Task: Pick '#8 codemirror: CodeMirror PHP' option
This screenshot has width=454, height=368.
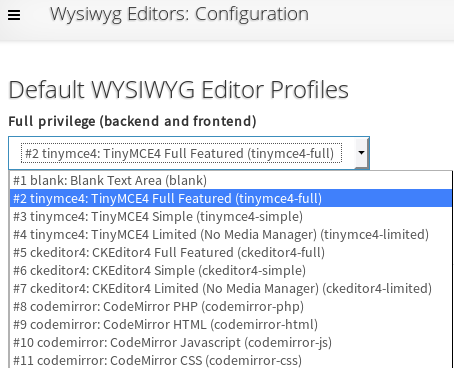Action: click(231, 307)
